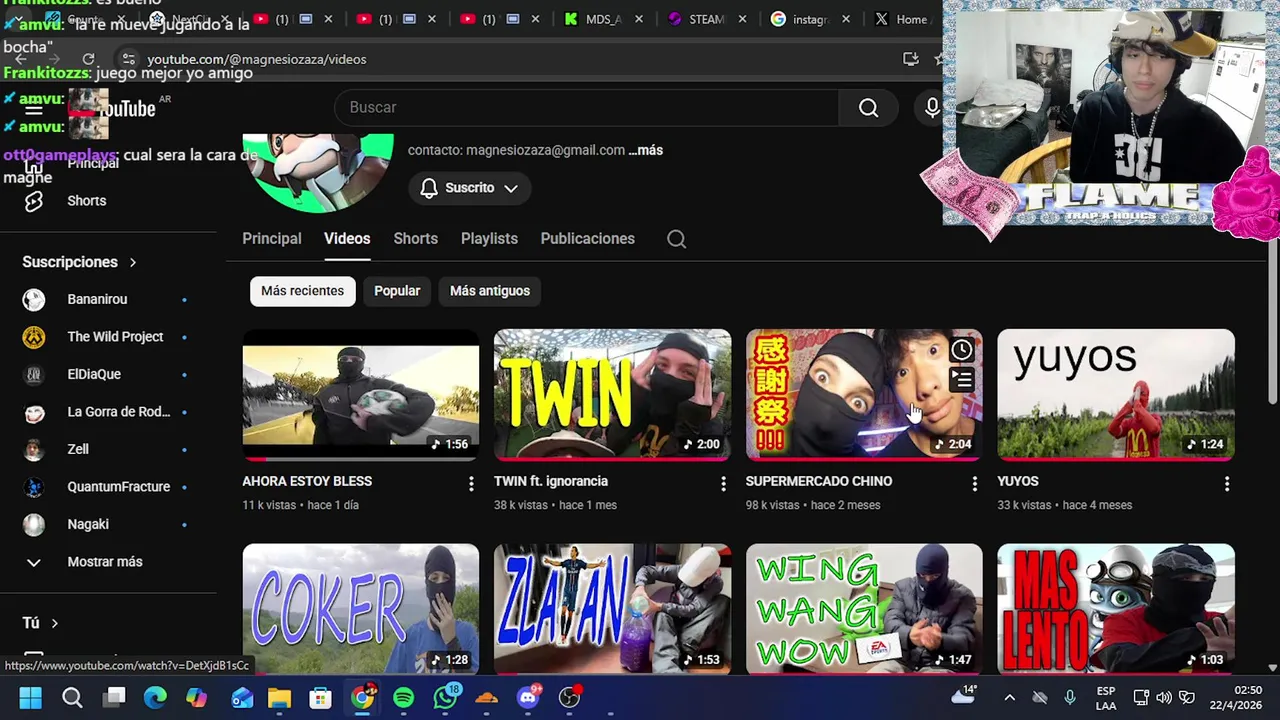The image size is (1280, 720).
Task: Play the WING WANG WOW thumbnail
Action: click(x=864, y=608)
